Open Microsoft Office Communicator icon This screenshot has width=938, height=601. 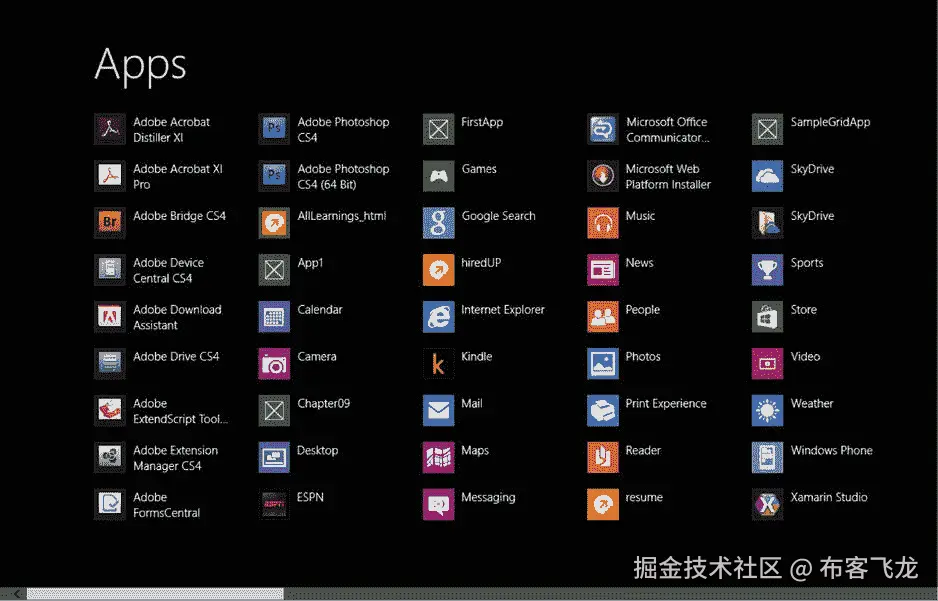[603, 129]
